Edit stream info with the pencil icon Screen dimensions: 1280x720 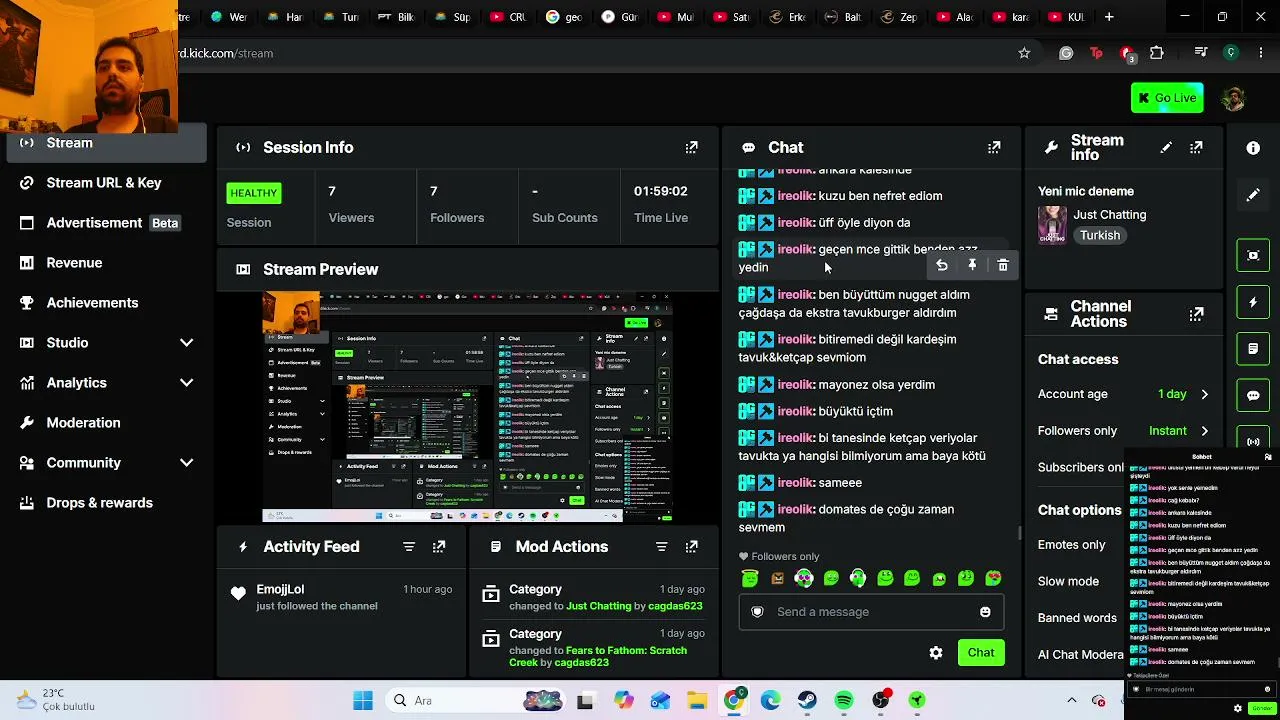coord(1166,147)
